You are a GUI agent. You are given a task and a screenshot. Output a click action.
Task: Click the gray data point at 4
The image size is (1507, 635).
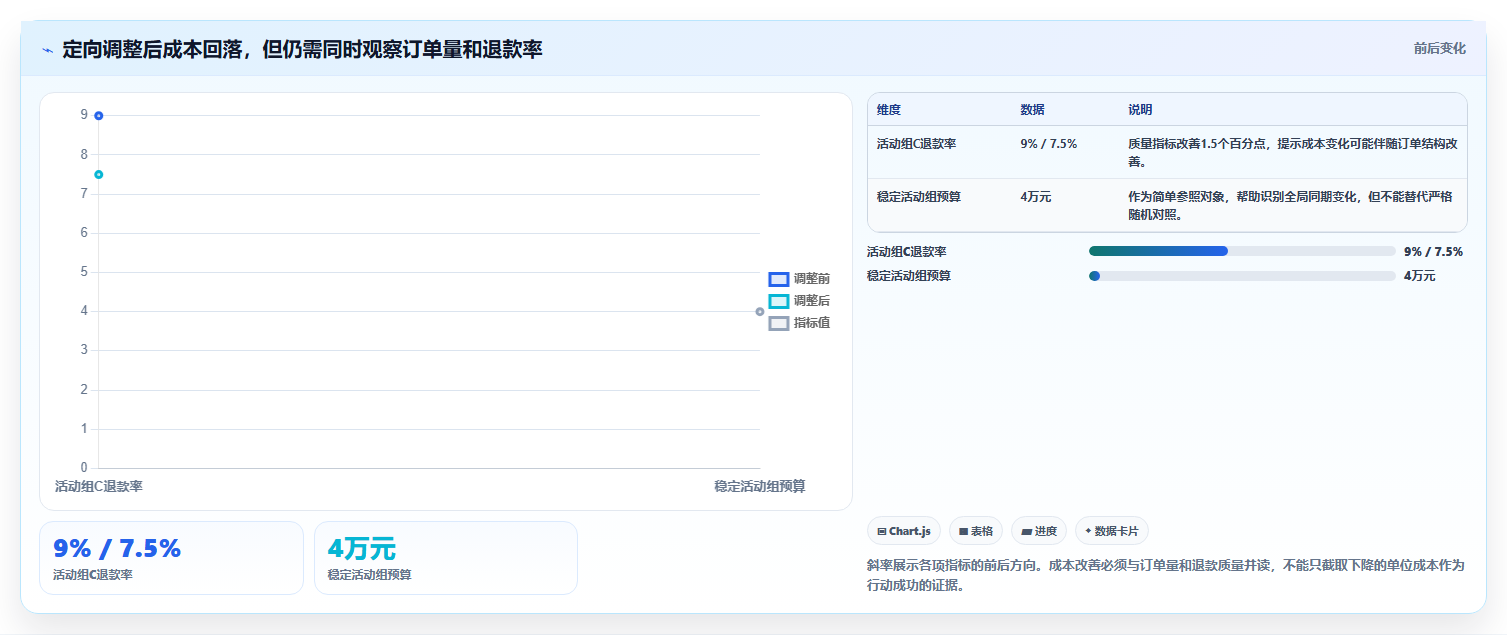[760, 312]
